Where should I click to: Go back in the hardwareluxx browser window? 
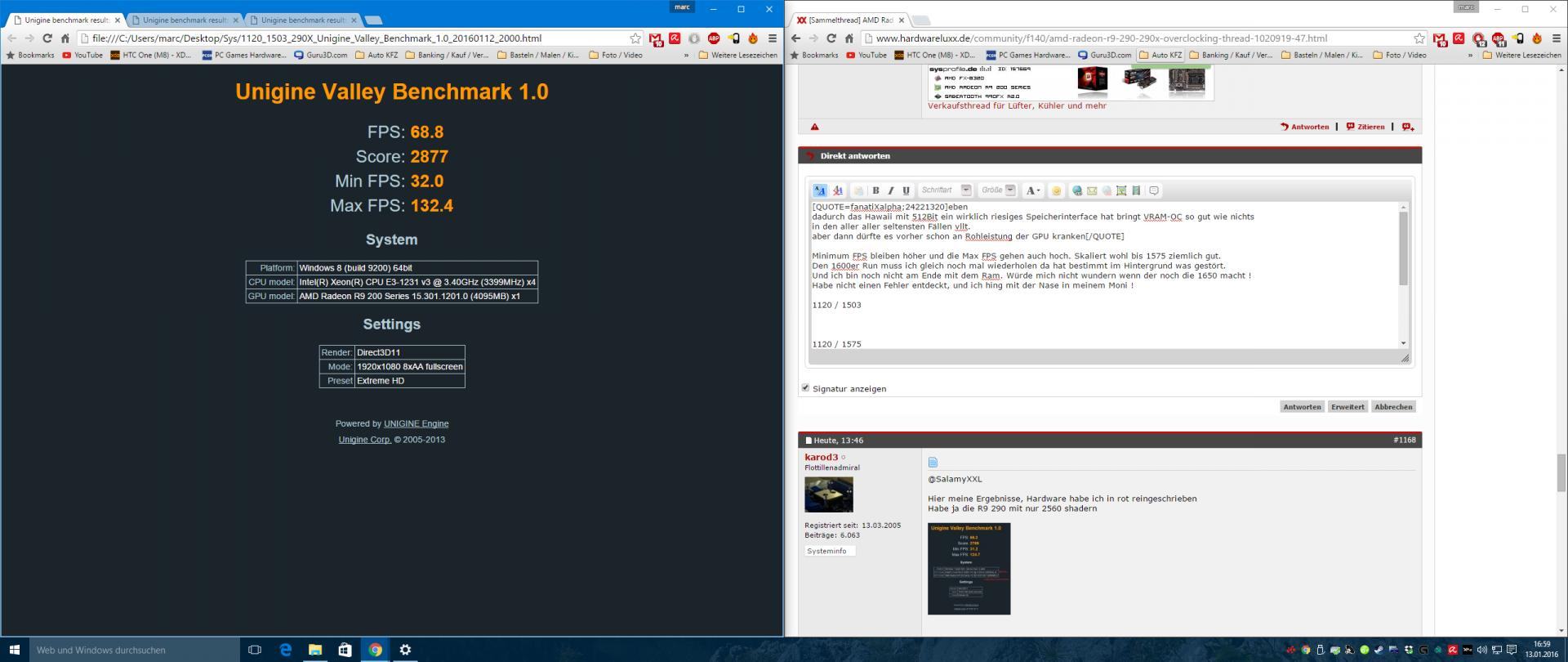(x=796, y=38)
